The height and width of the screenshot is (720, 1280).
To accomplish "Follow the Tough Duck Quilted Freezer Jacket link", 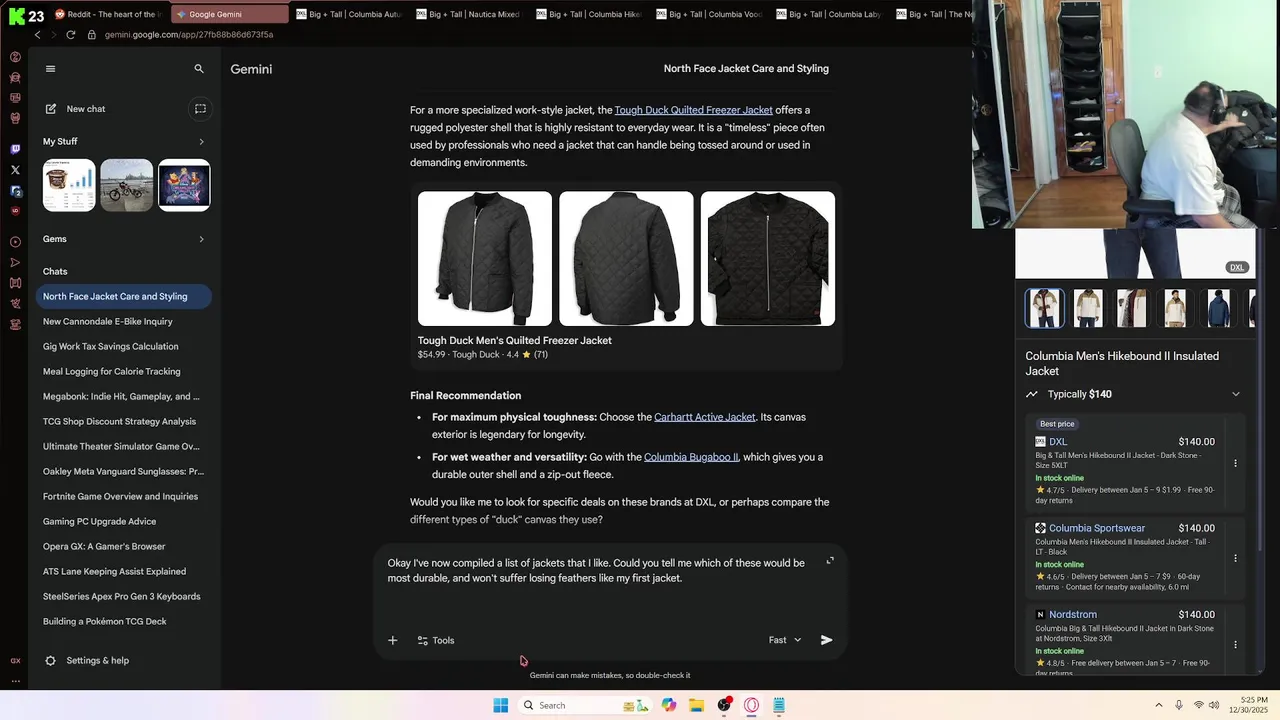I will [x=693, y=110].
